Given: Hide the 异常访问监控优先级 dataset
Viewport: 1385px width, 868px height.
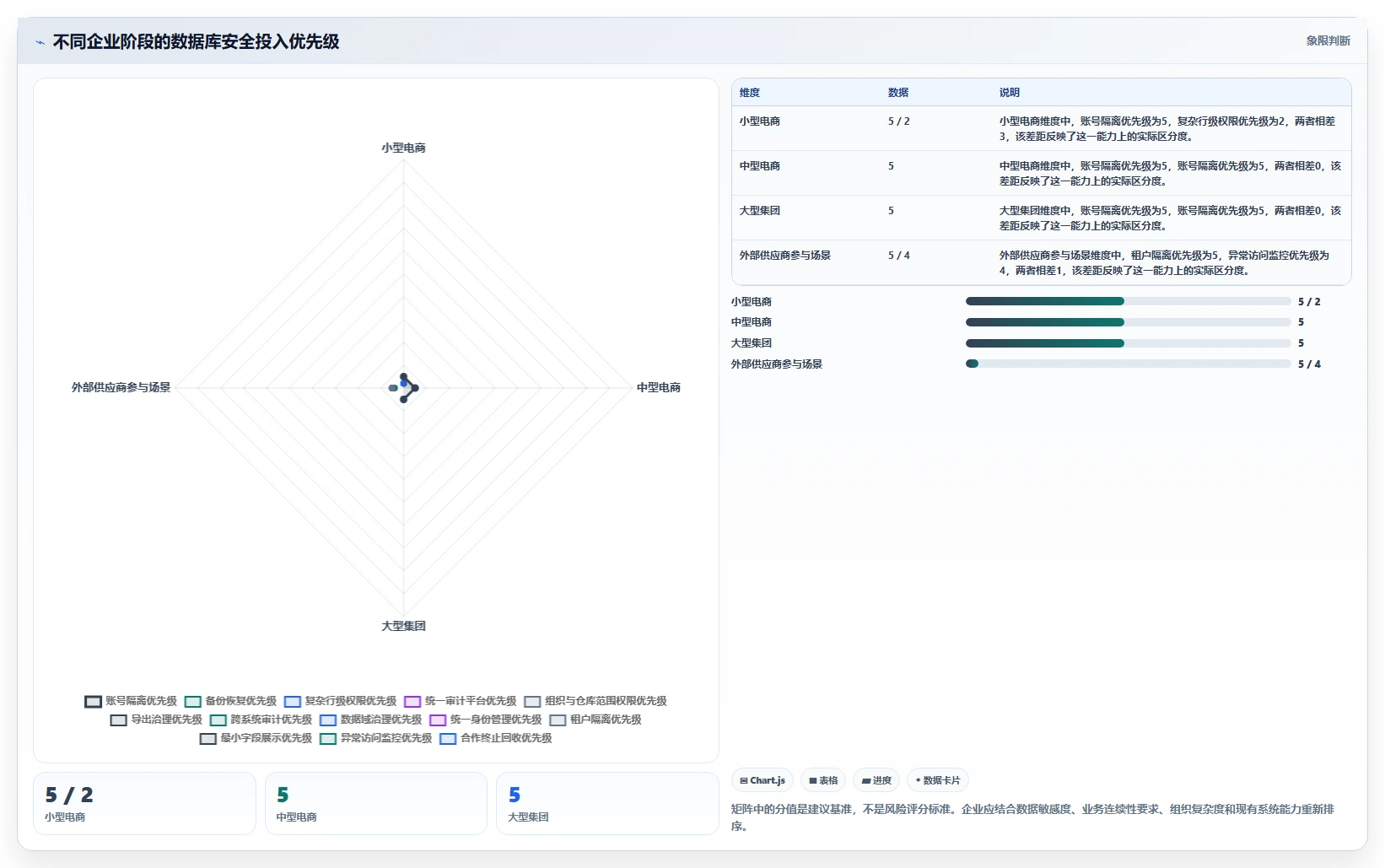Looking at the screenshot, I should (x=375, y=738).
